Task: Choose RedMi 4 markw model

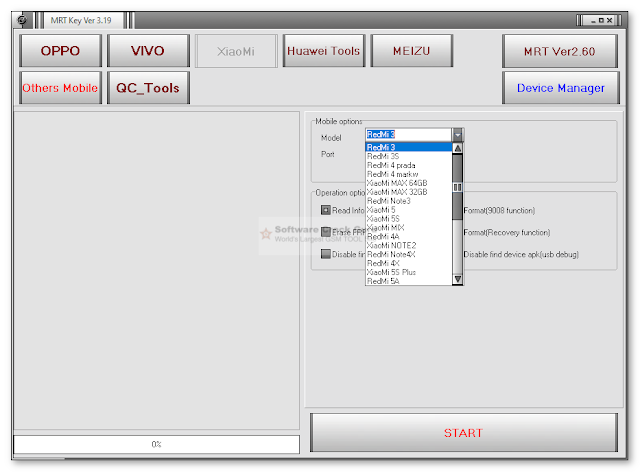Action: point(409,174)
